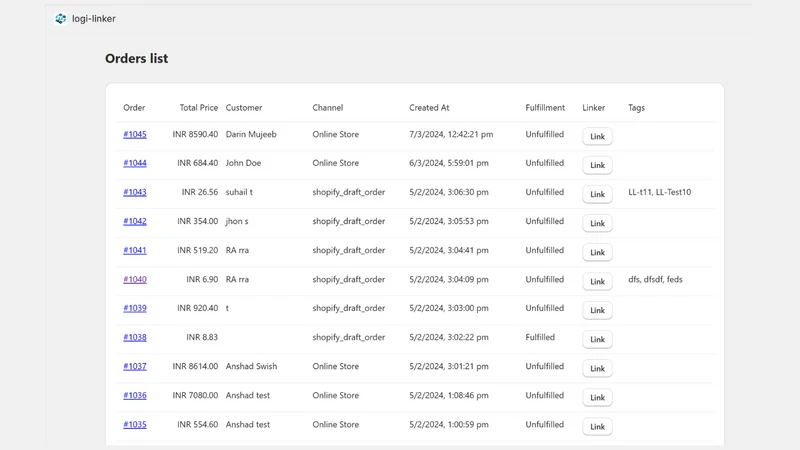The image size is (800, 450).
Task: Click customer t on order #1039
Action: [x=227, y=308]
